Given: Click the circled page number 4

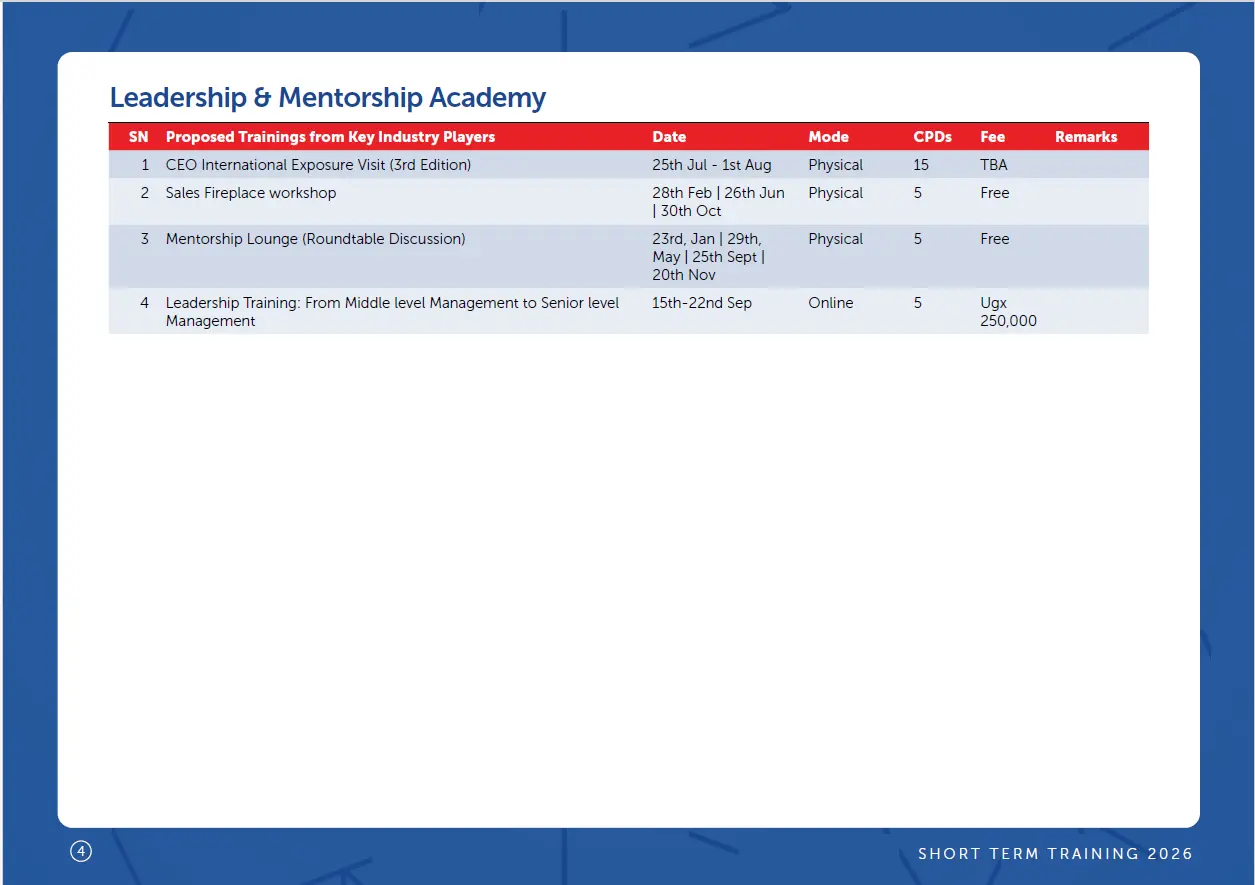Looking at the screenshot, I should tap(81, 852).
